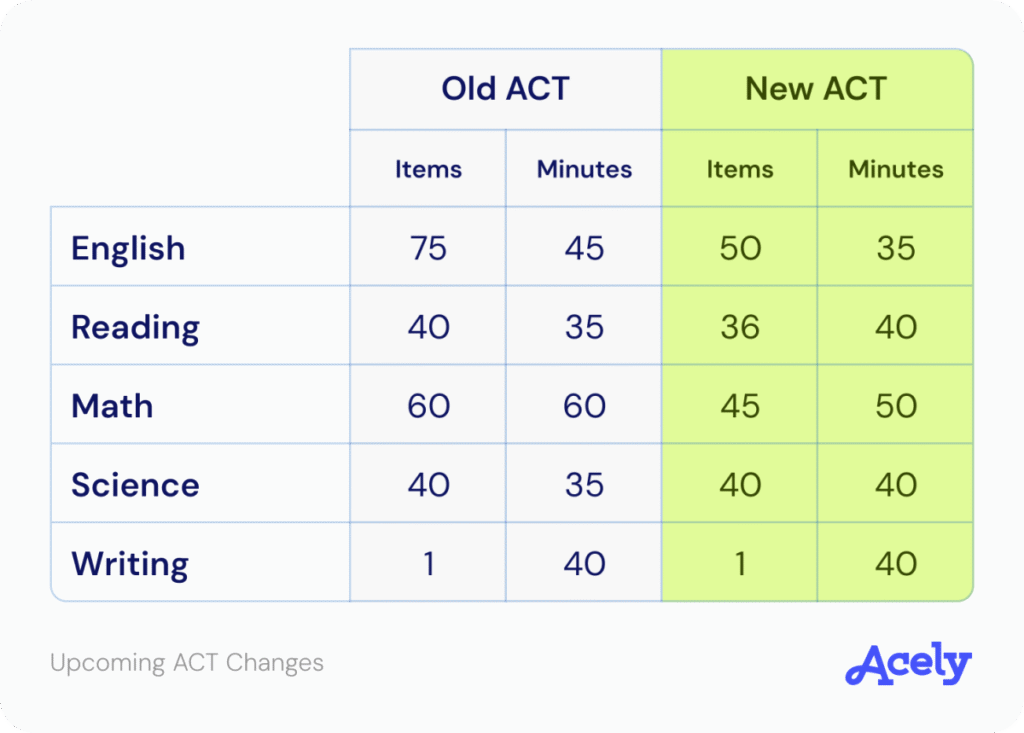Image resolution: width=1024 pixels, height=733 pixels.
Task: Click the Items subheader under New ACT
Action: coord(740,169)
